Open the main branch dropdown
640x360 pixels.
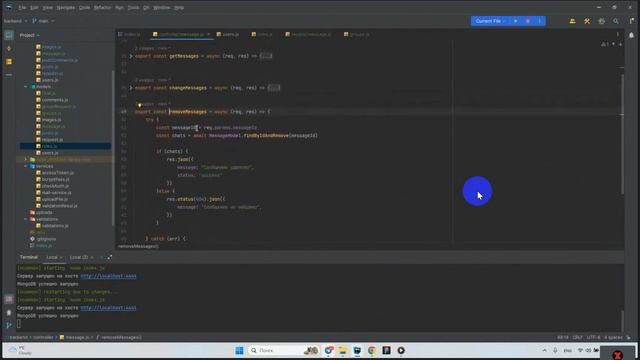pos(43,21)
